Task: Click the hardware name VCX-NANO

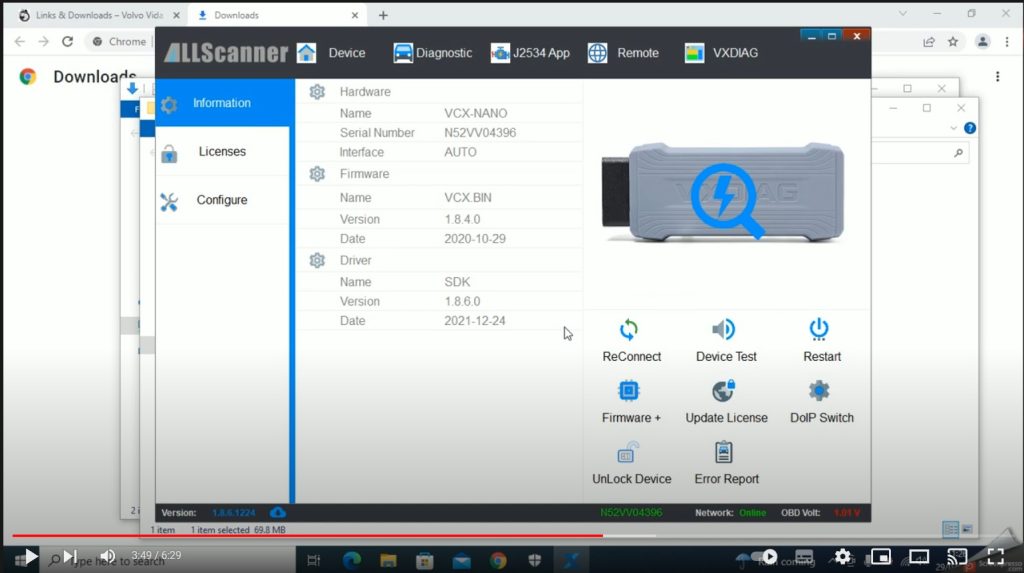Action: (475, 113)
